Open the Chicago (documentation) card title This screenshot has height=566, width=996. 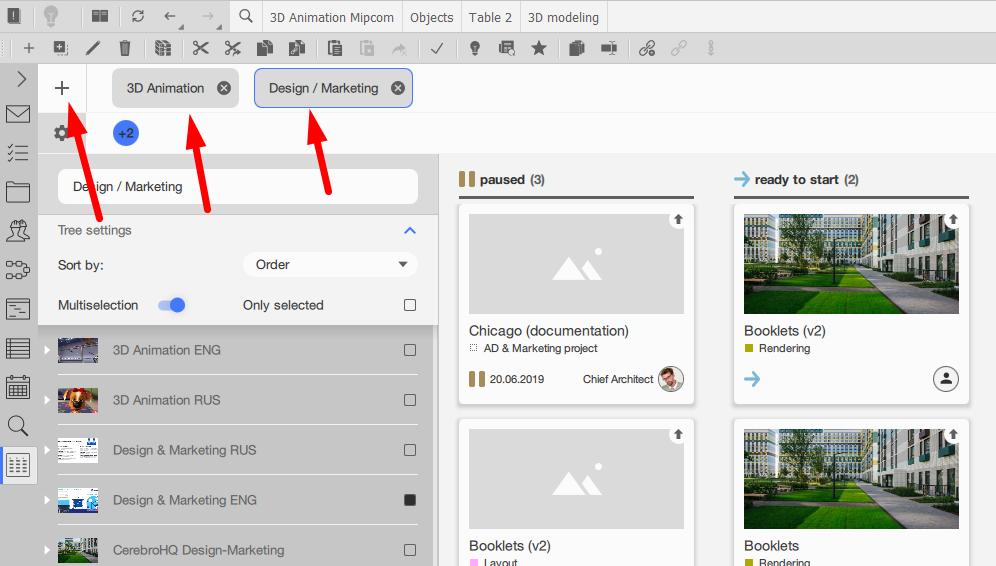(x=549, y=331)
